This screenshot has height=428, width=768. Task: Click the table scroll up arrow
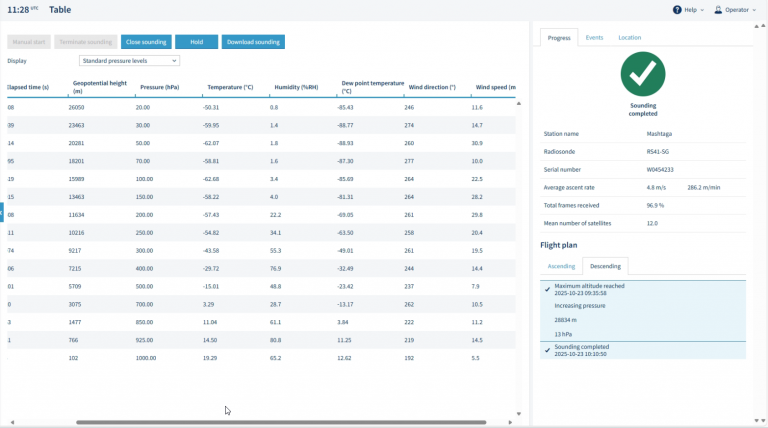[x=519, y=103]
